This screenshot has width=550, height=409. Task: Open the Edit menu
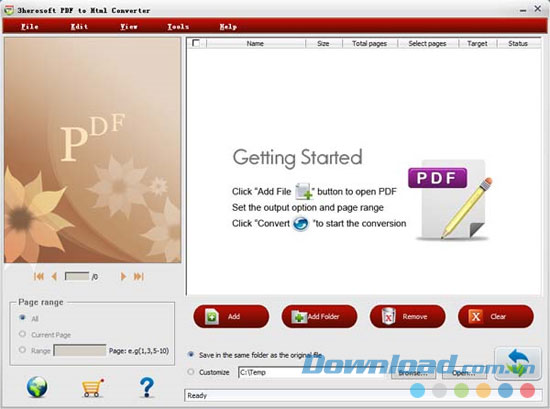[79, 27]
